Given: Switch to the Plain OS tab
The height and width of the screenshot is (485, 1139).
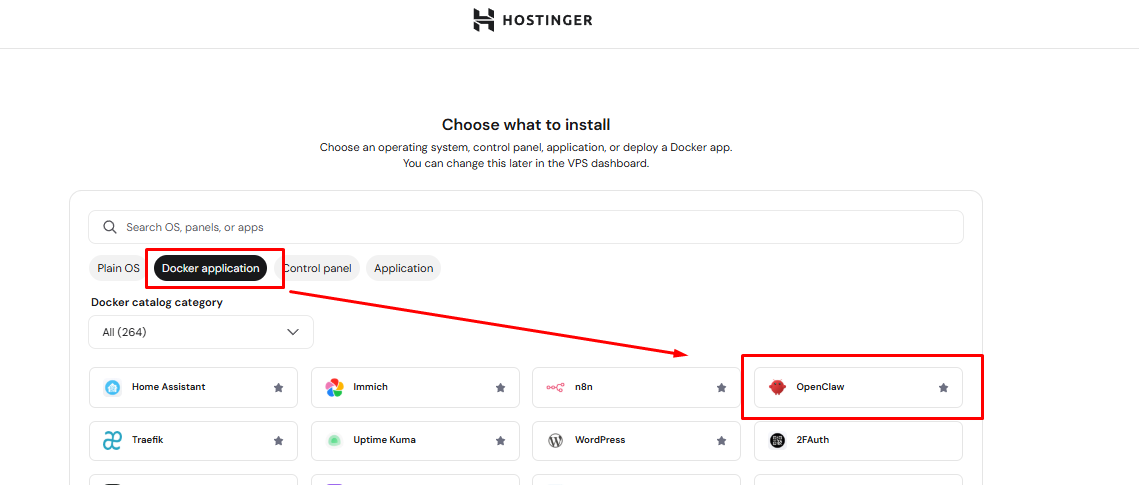Looking at the screenshot, I should pos(118,268).
